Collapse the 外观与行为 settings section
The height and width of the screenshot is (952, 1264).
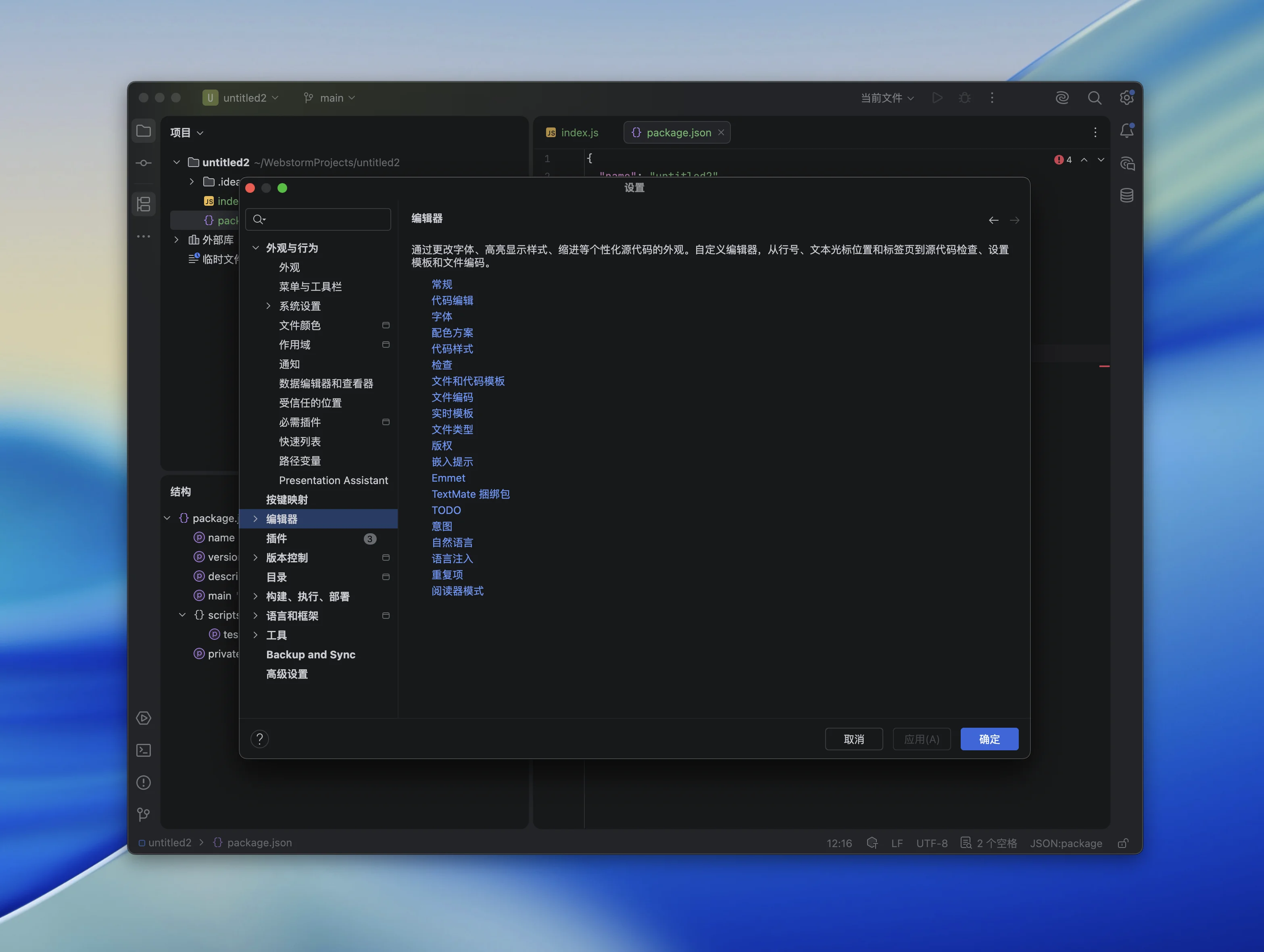pos(255,248)
